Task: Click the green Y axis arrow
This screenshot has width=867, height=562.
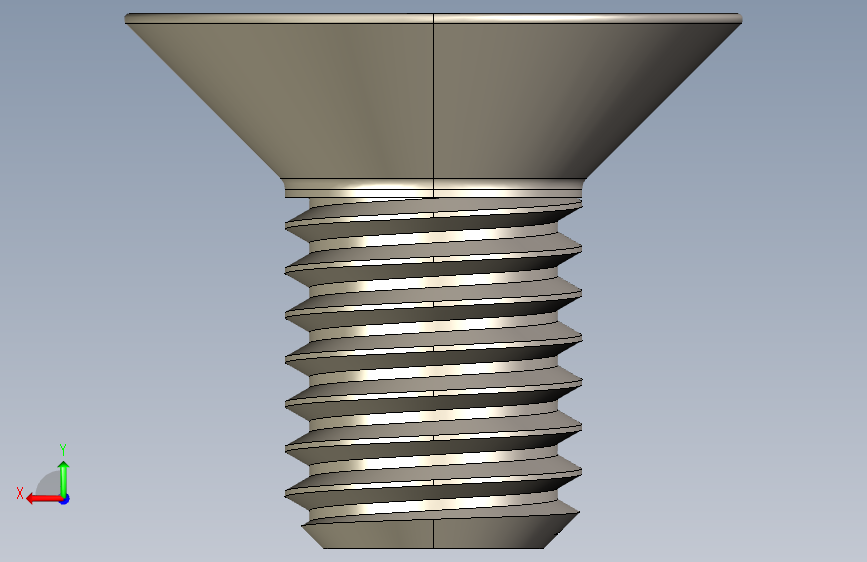Action: [64, 478]
